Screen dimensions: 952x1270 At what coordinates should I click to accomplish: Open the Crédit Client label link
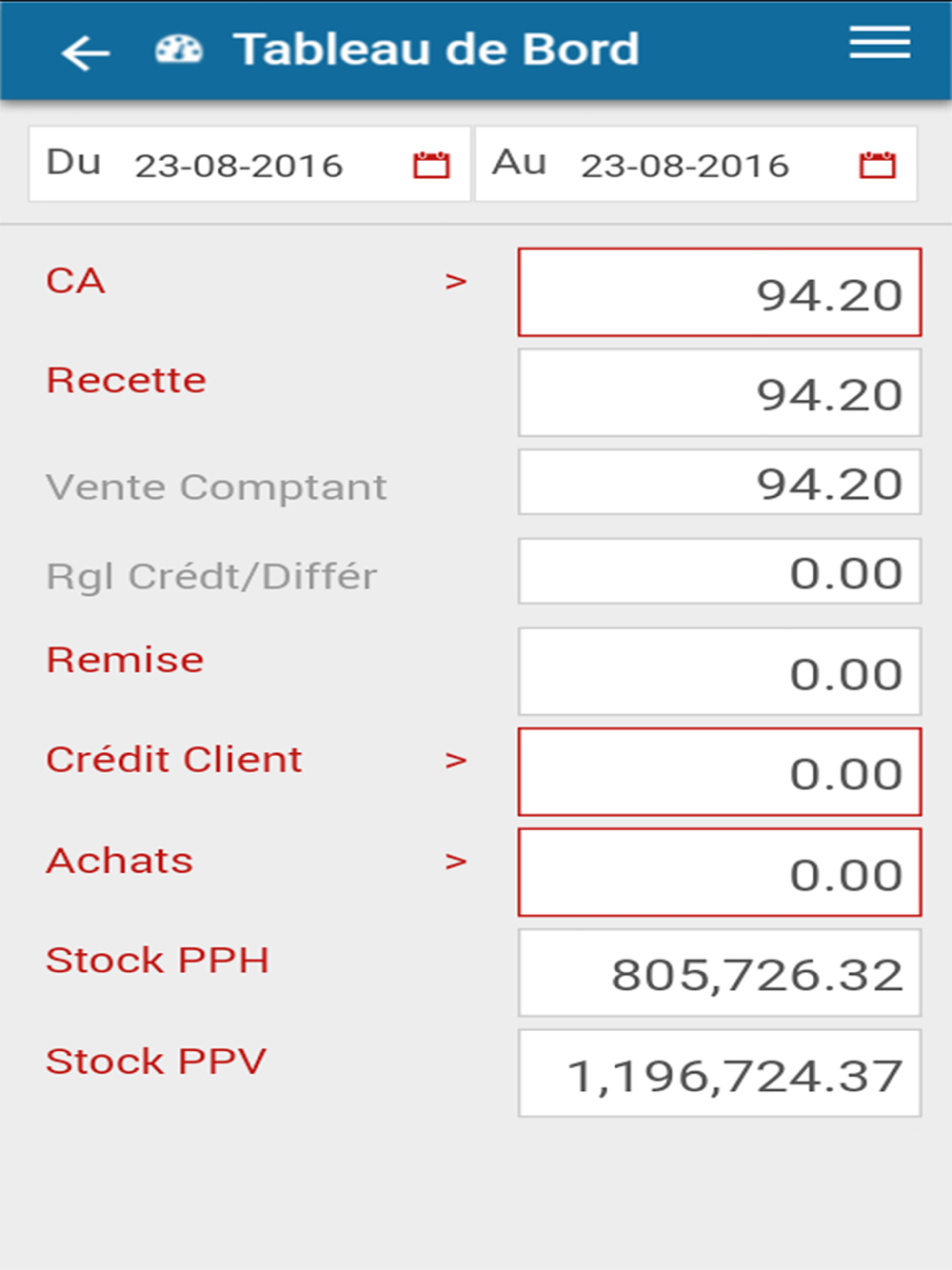point(174,760)
